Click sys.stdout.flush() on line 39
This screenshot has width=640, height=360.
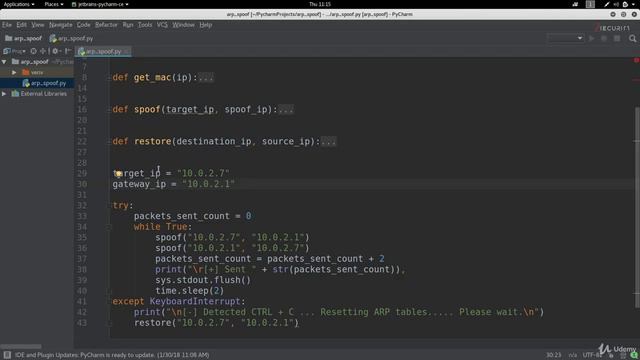tap(203, 280)
